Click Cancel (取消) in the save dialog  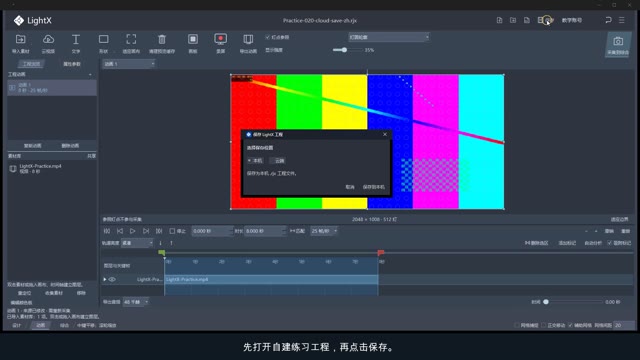tap(350, 187)
